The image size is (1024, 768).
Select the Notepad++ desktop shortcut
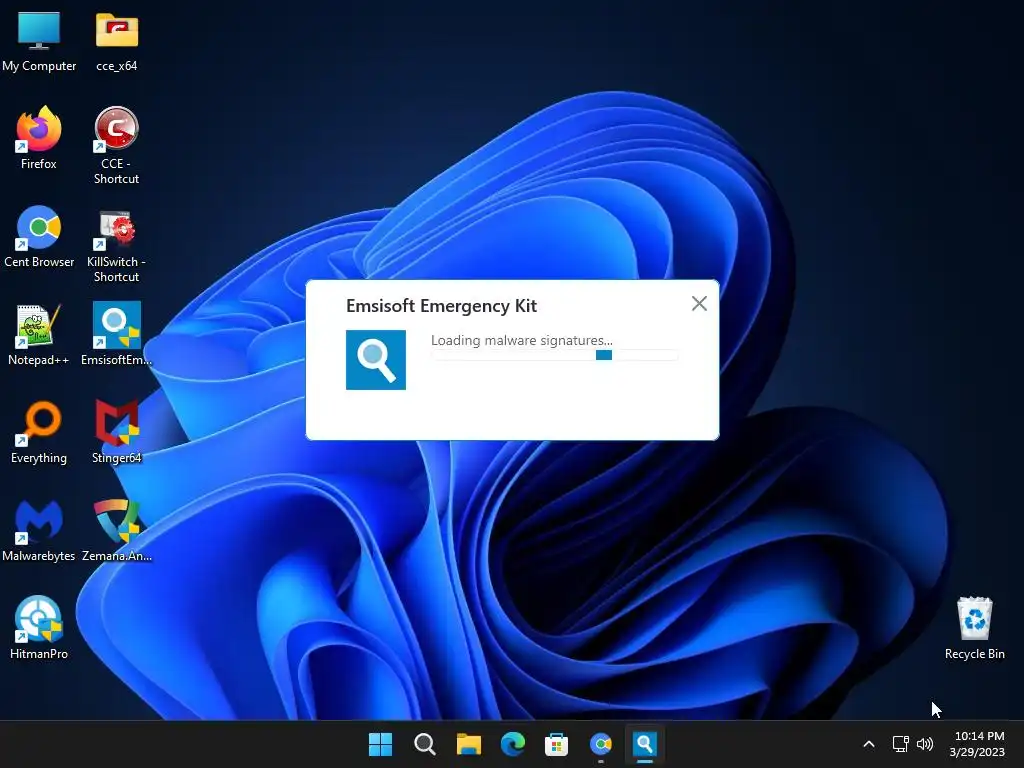pos(39,334)
